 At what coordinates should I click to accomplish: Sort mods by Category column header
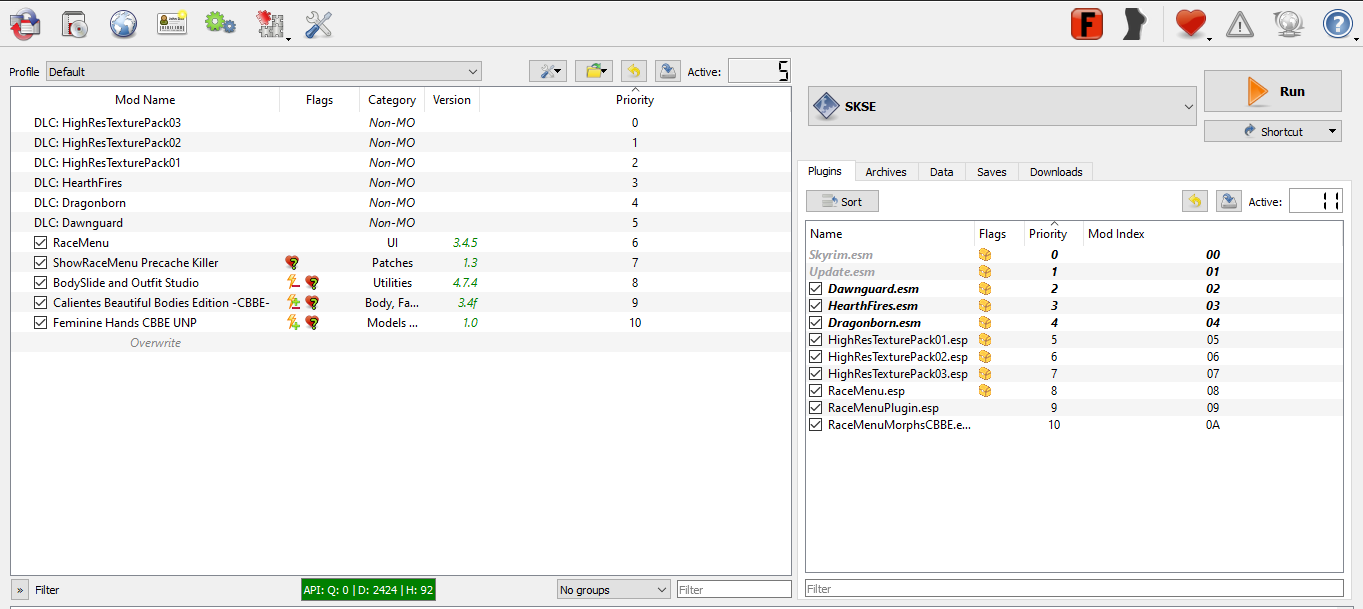coord(392,100)
